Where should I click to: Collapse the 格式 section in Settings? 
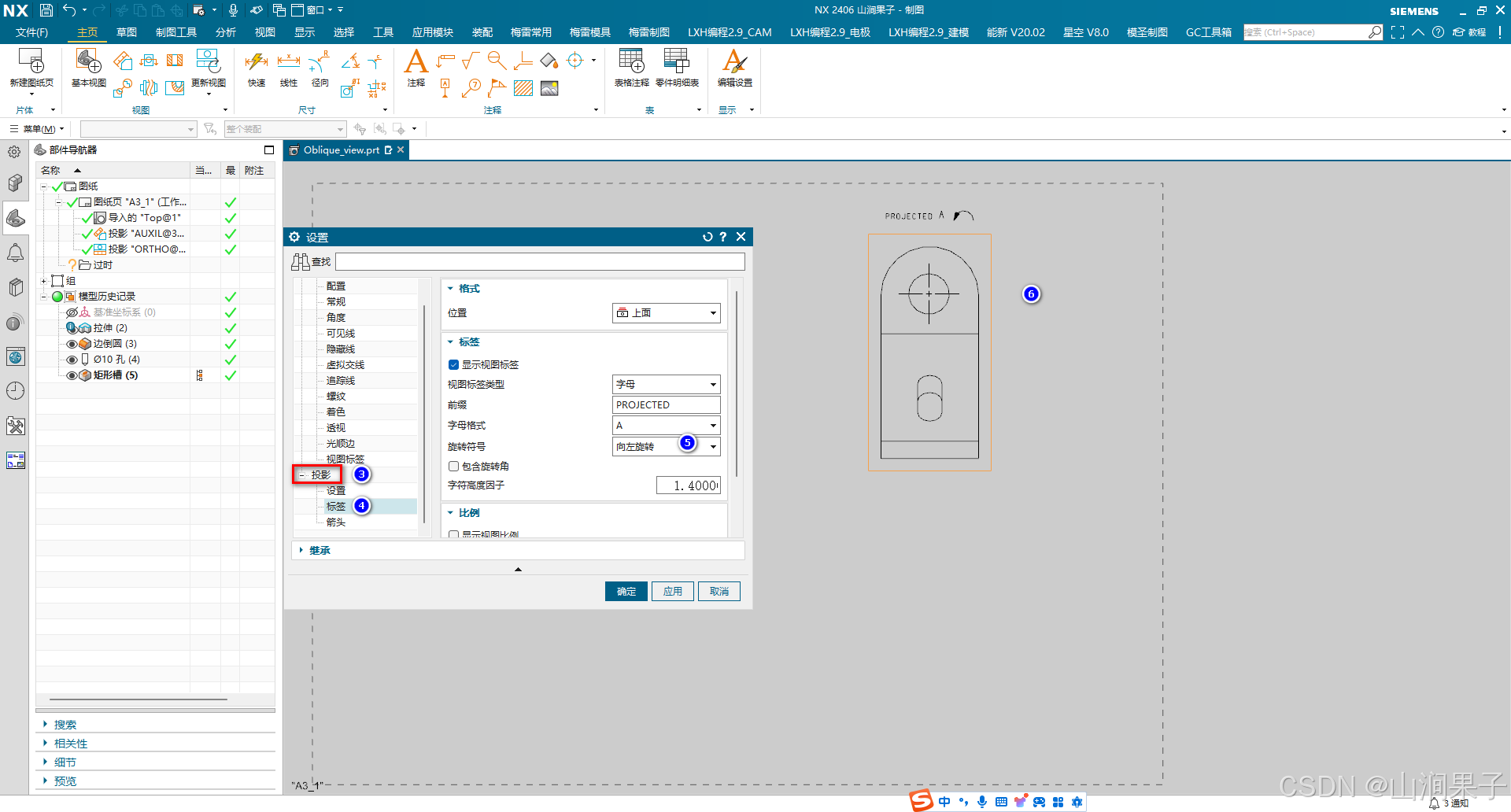coord(450,289)
